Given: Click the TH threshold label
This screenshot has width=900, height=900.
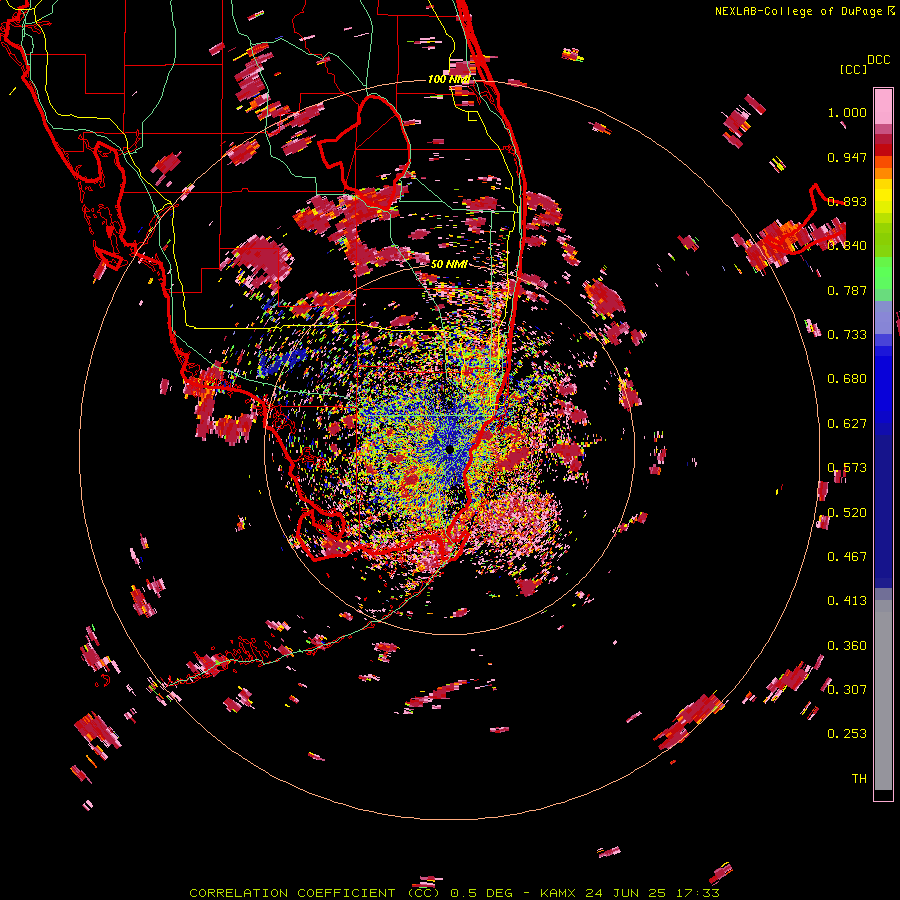Looking at the screenshot, I should 859,779.
